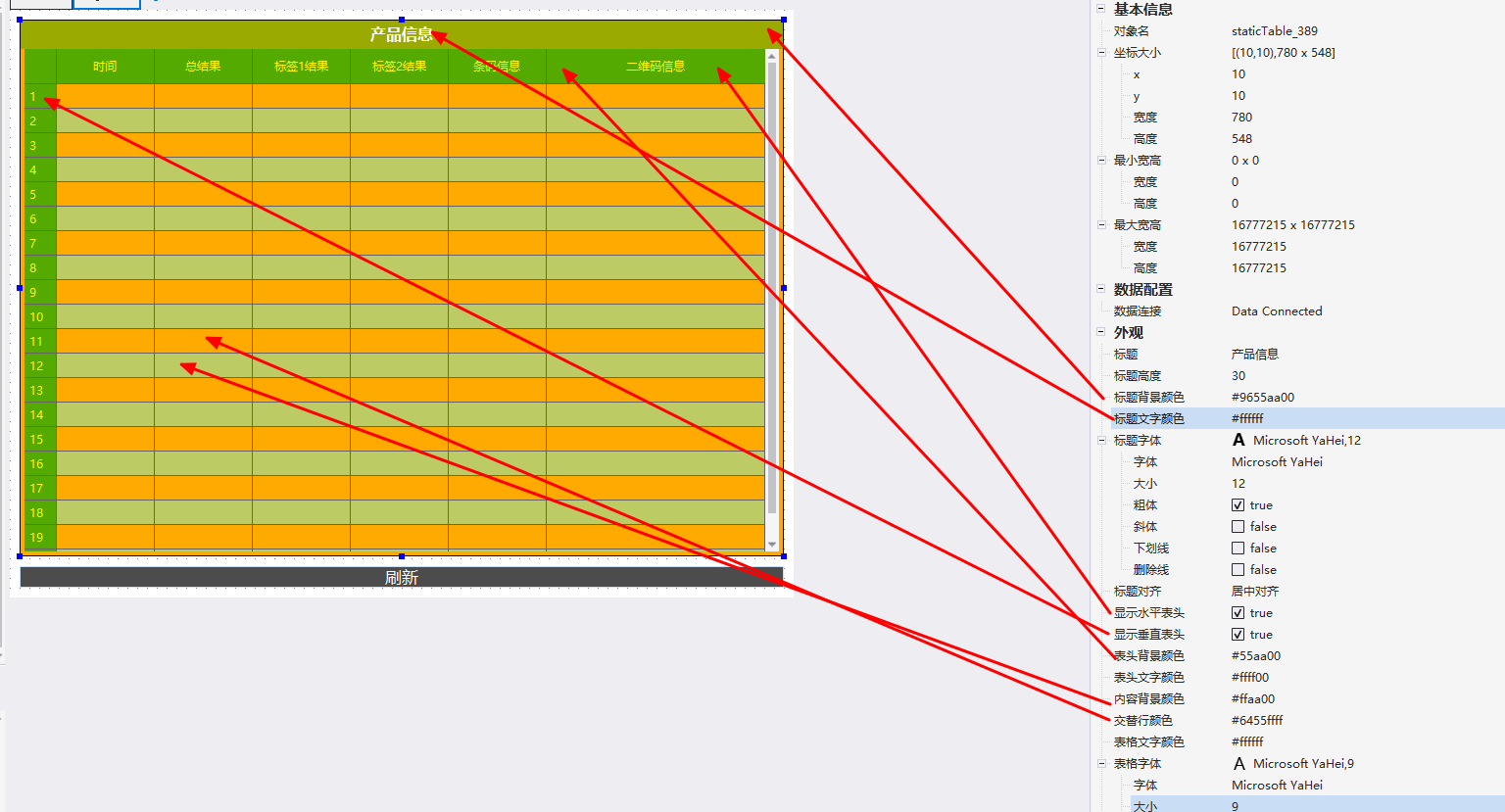Collapse the 外观 section
The width and height of the screenshot is (1505, 812).
1101,332
